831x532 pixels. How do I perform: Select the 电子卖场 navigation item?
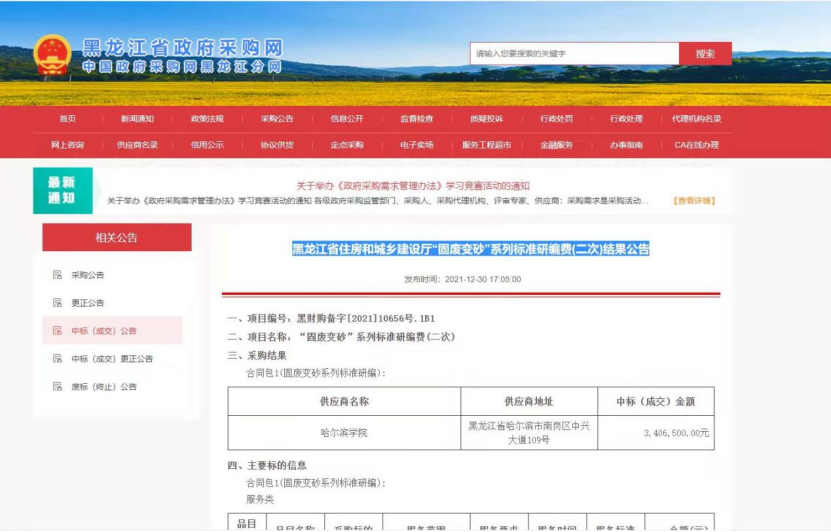[x=417, y=145]
